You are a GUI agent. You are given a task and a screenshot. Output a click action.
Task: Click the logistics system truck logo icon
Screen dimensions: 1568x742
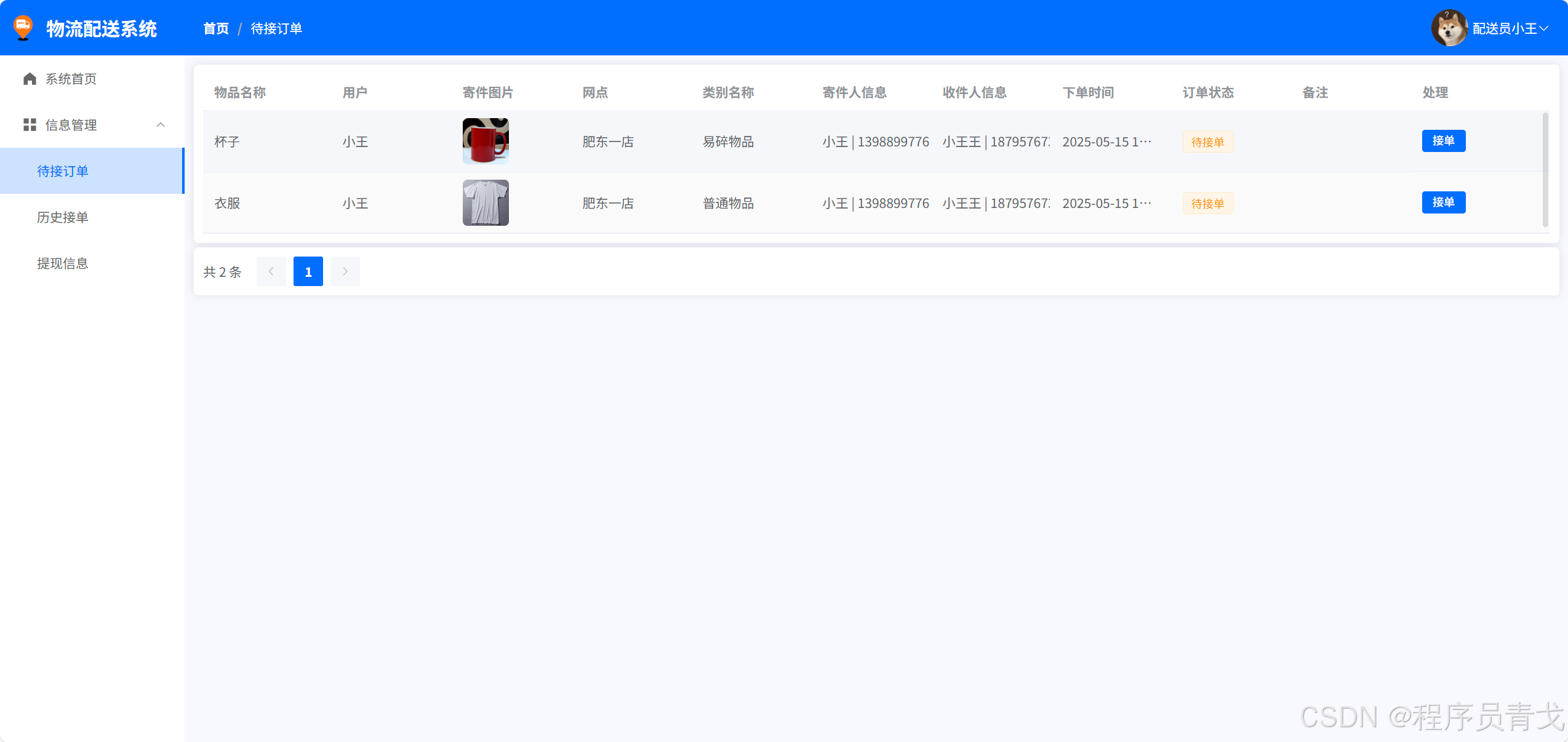pos(23,28)
